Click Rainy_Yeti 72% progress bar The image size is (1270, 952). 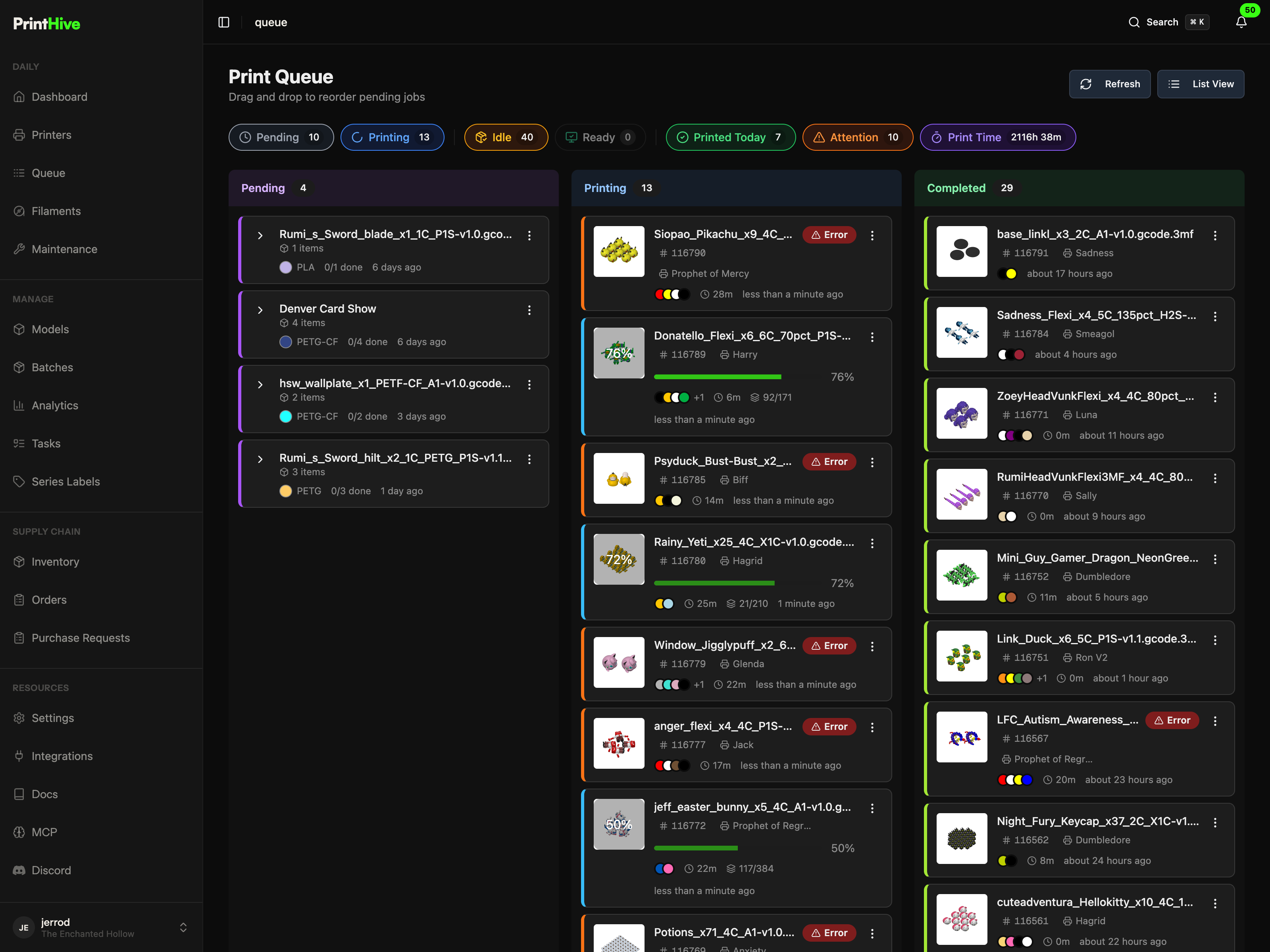click(737, 583)
